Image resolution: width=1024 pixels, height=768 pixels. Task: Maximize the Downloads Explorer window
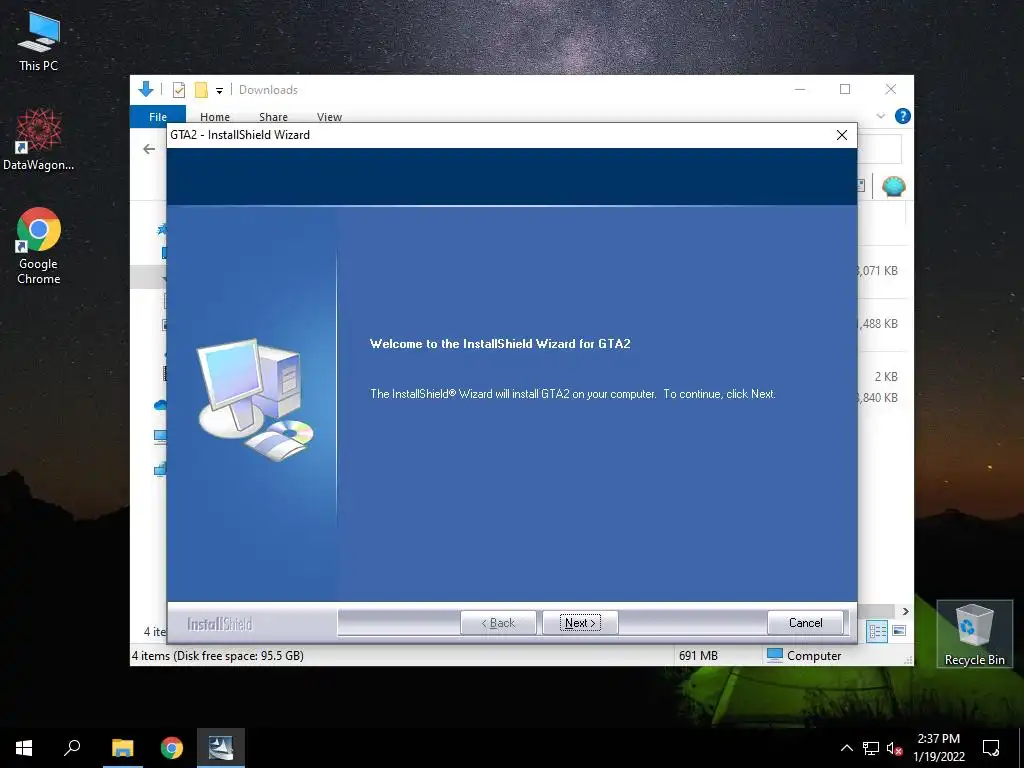point(845,89)
